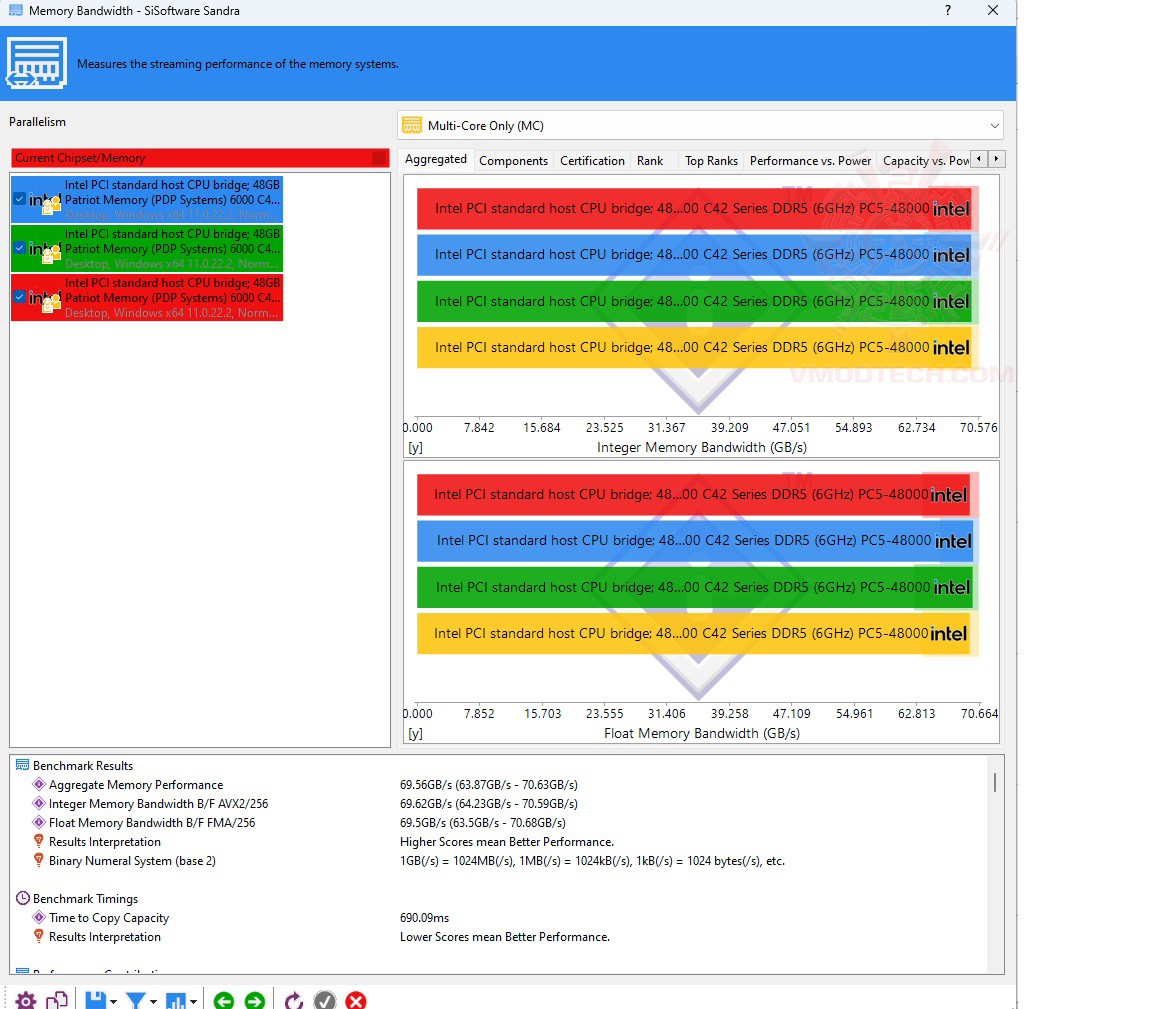Screen dimensions: 1152x1009
Task: Open the options gear in bottom toolbar
Action: click(x=26, y=1000)
